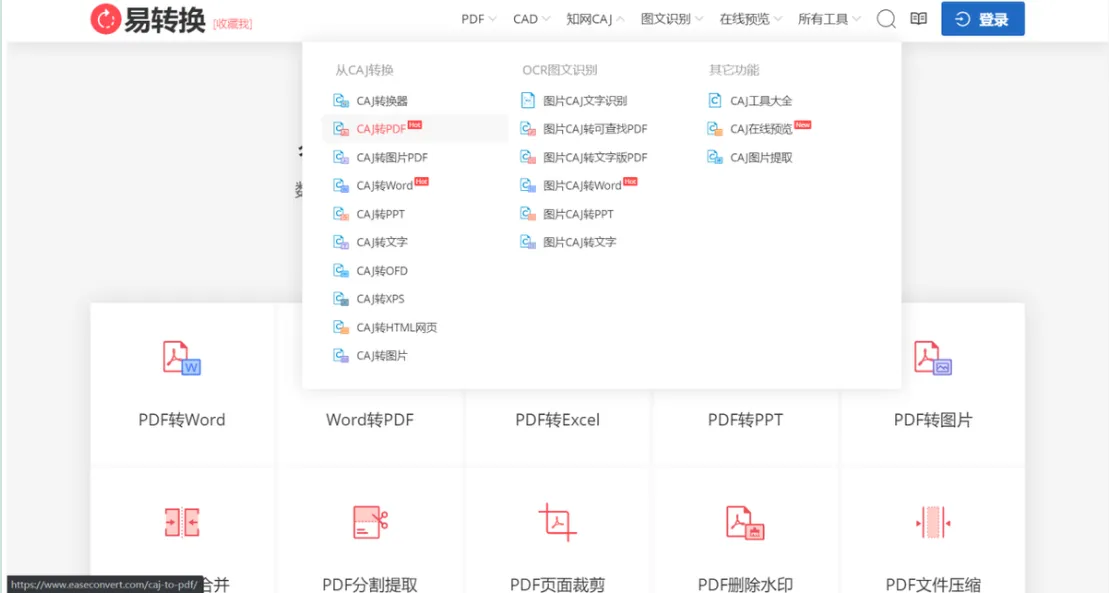The image size is (1109, 593).
Task: Select CAJ在线预览 menu entry text
Action: coord(761,129)
